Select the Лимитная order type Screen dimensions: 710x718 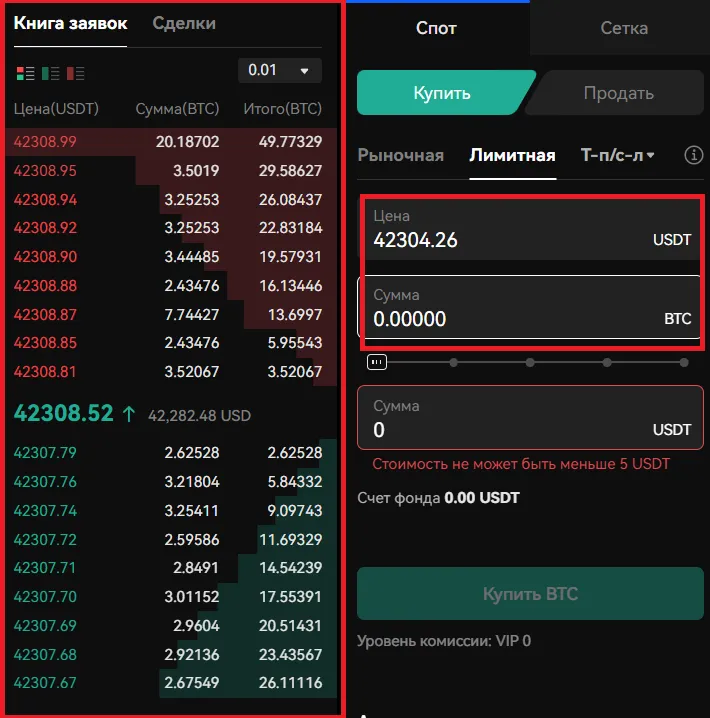512,155
